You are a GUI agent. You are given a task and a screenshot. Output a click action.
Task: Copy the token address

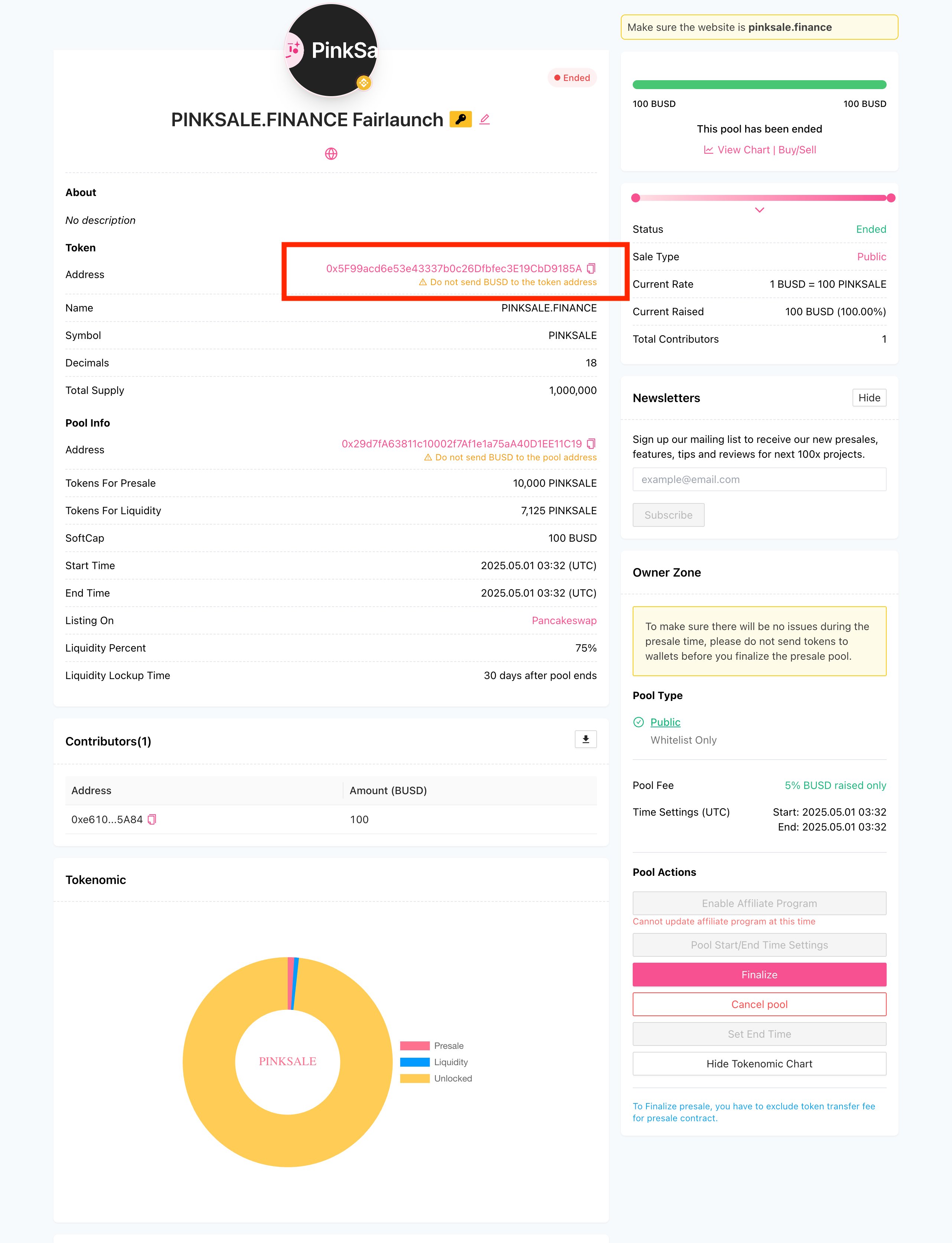coord(591,268)
